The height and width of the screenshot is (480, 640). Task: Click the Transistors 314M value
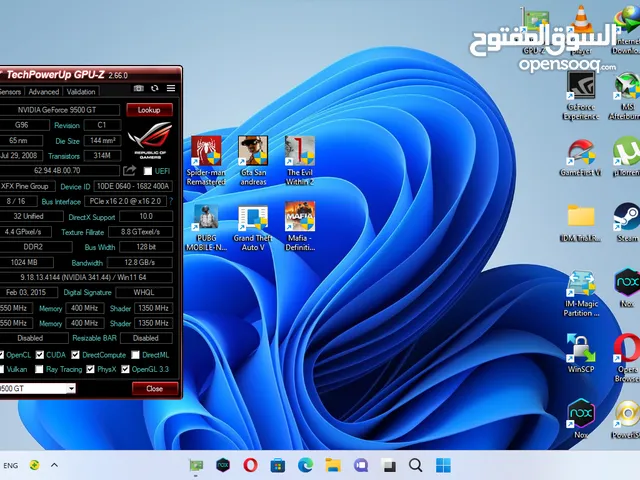102,156
